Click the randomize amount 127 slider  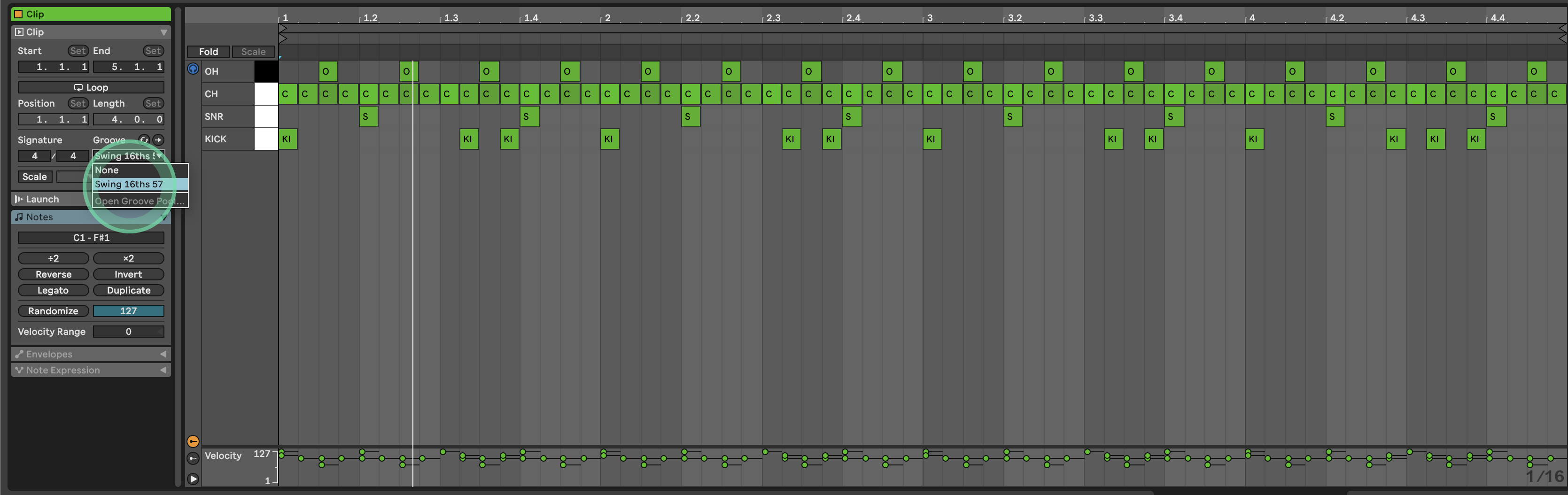128,311
